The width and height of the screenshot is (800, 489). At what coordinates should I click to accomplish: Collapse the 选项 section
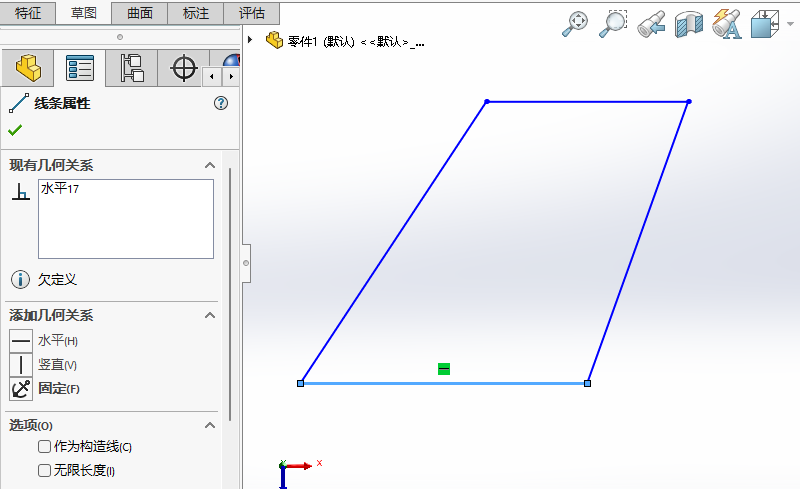(210, 425)
